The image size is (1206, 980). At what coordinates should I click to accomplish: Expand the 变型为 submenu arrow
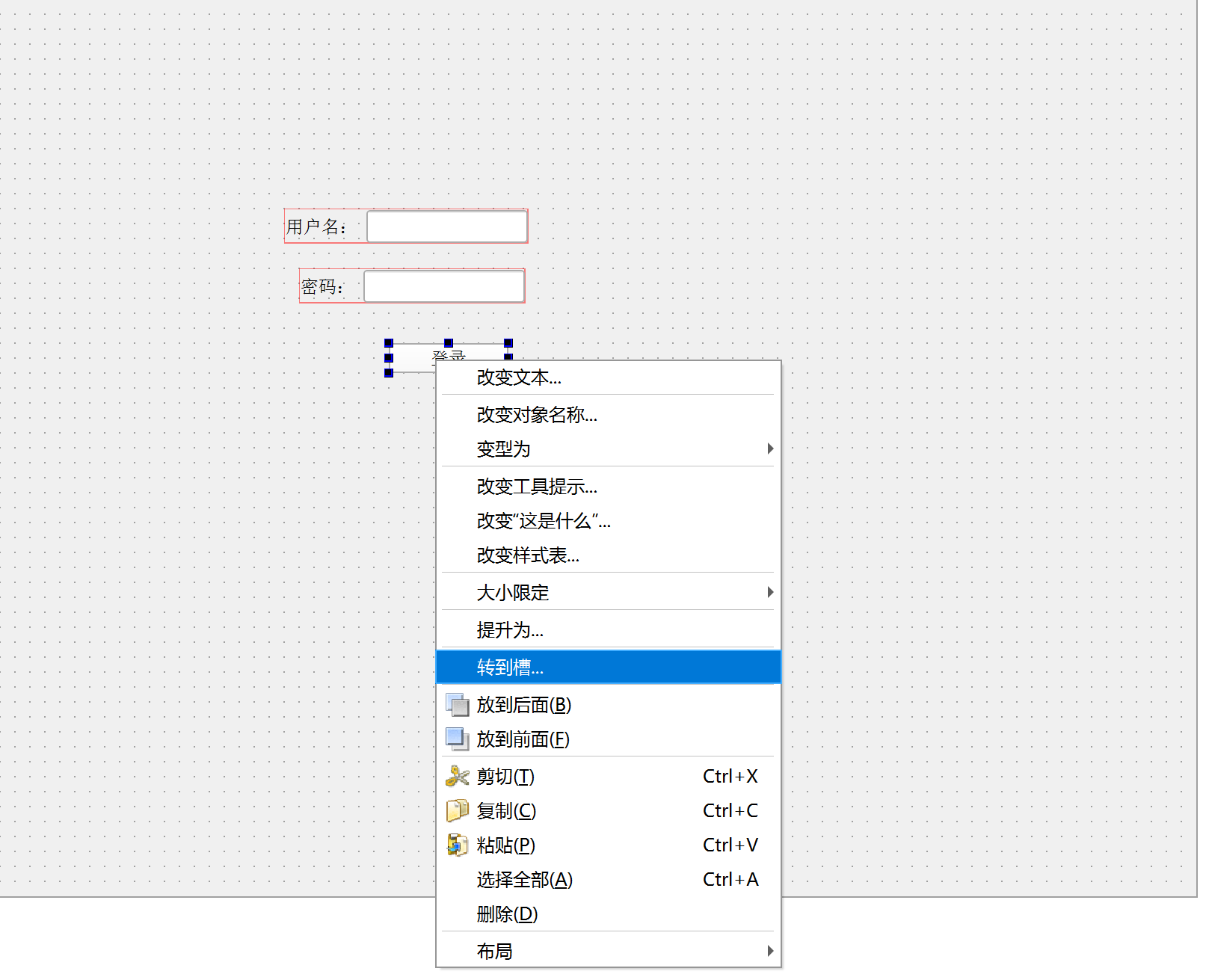click(769, 449)
